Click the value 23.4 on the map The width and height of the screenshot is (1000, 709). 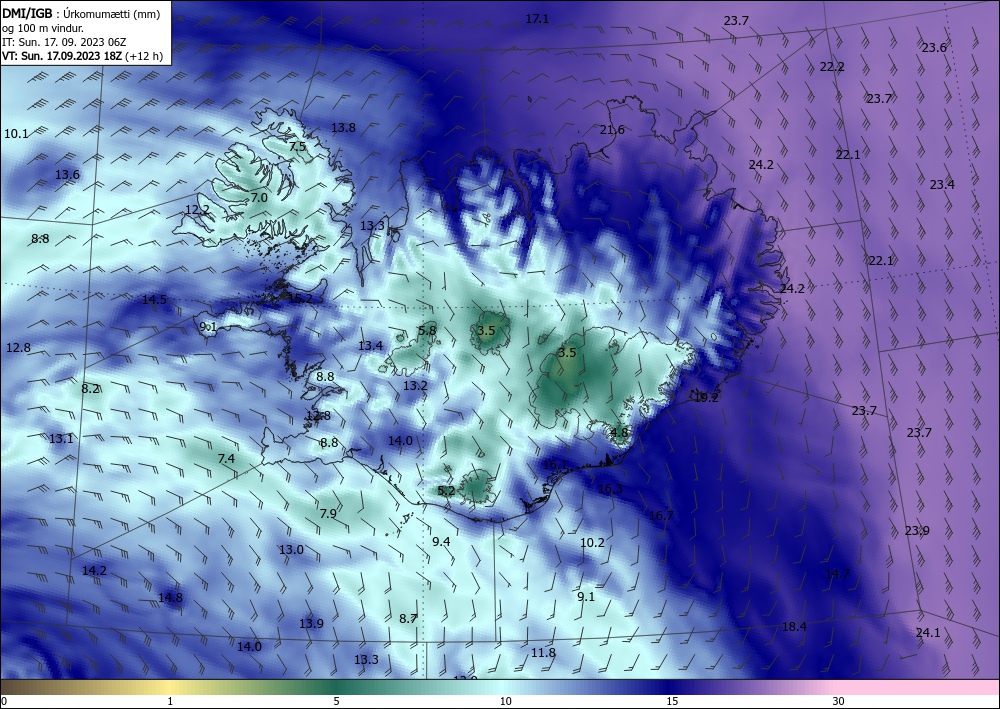point(942,184)
